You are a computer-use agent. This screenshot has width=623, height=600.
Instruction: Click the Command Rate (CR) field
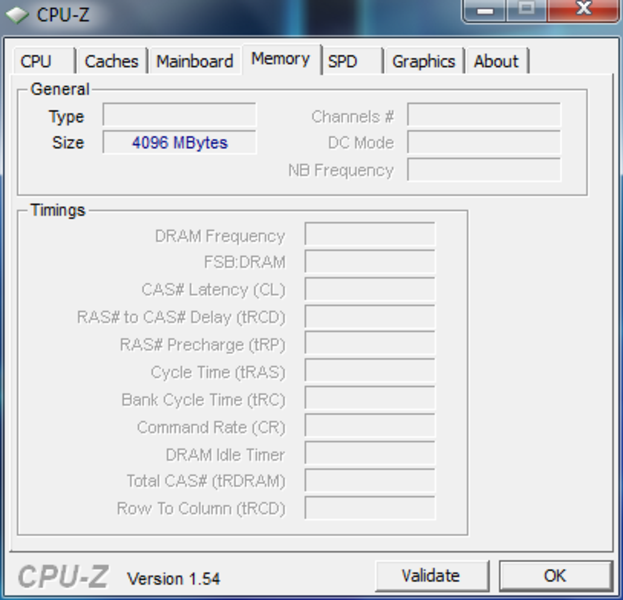tap(370, 426)
